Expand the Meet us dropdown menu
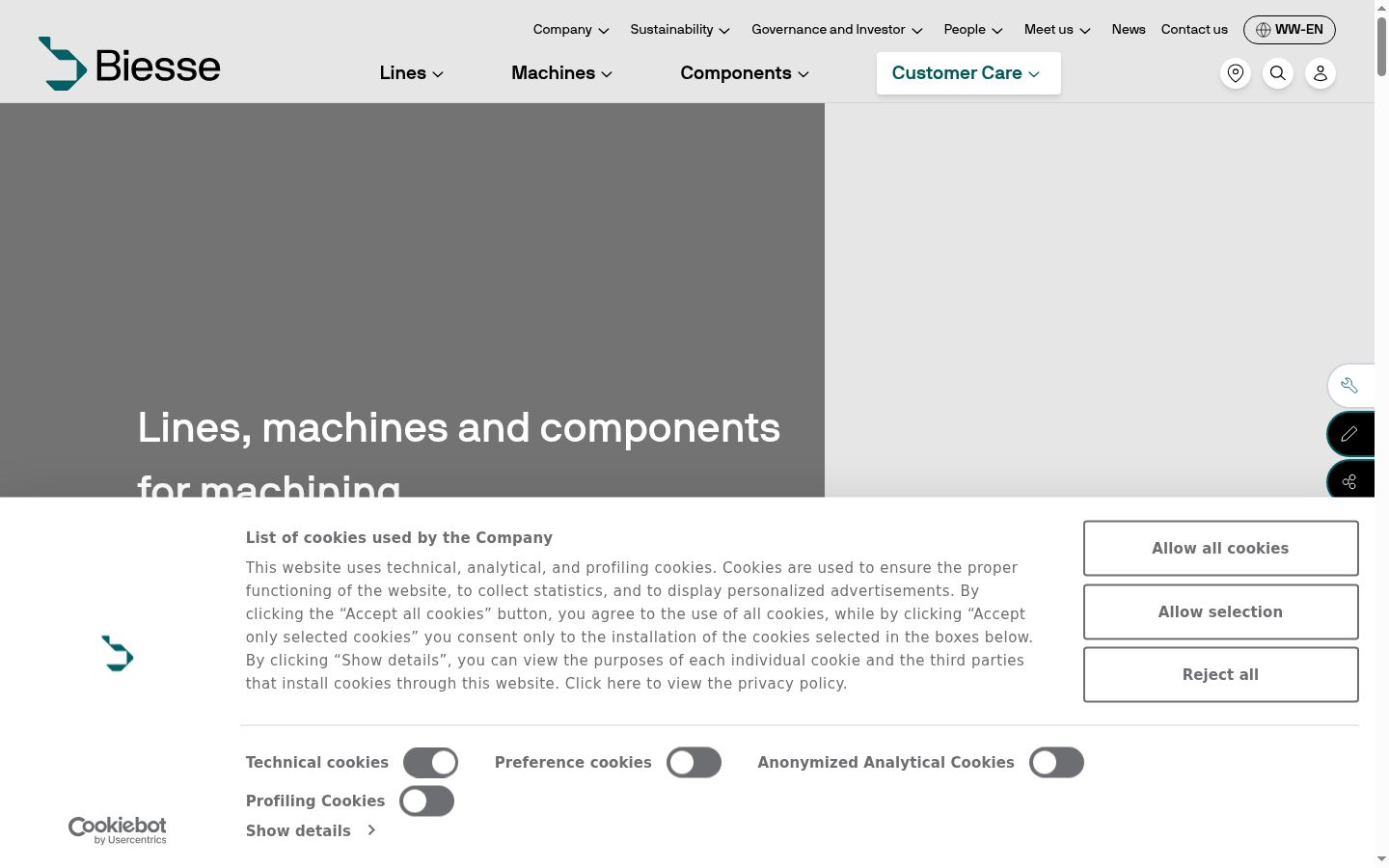The width and height of the screenshot is (1389, 868). pos(1057,30)
